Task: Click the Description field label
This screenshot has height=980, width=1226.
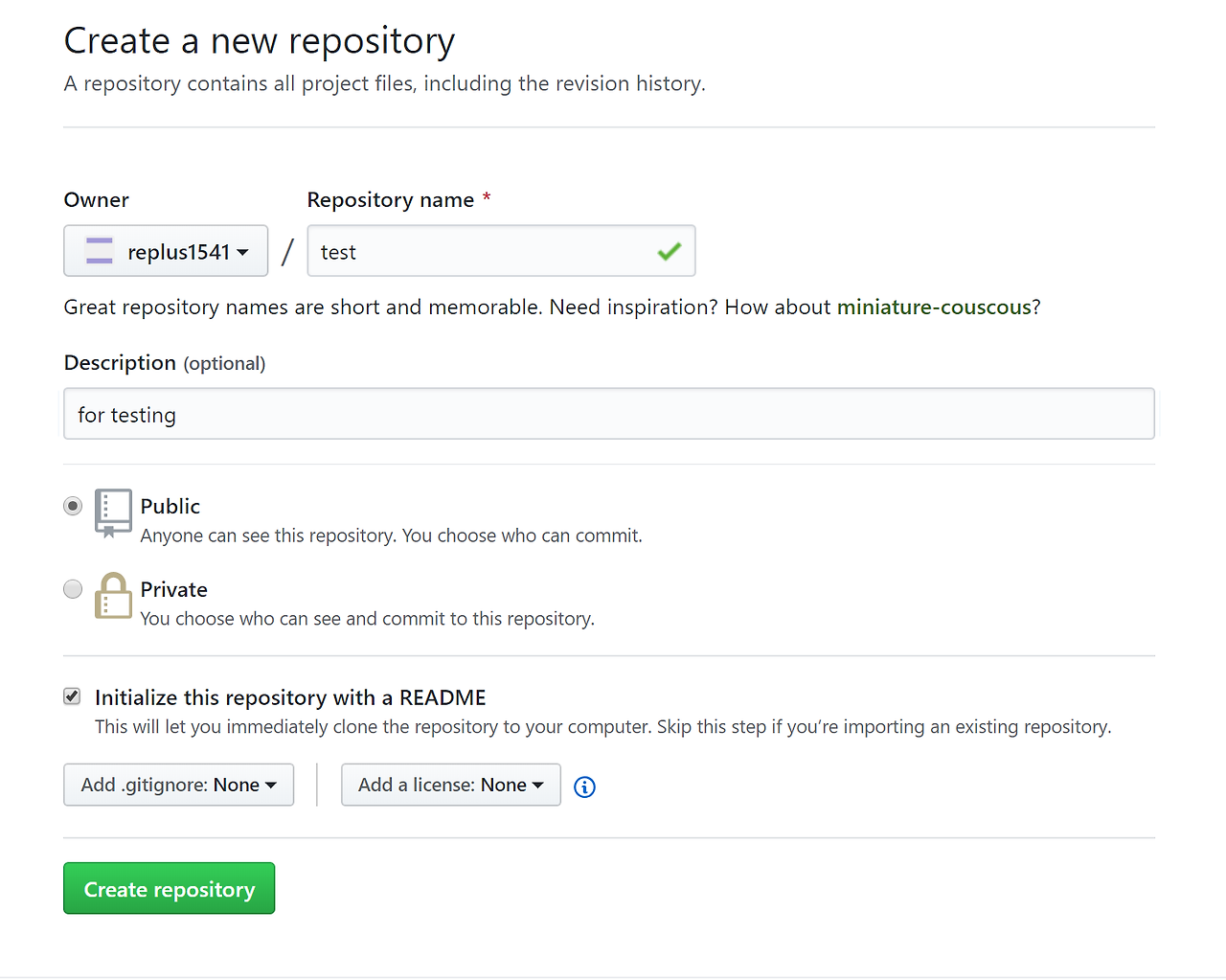Action: (120, 363)
